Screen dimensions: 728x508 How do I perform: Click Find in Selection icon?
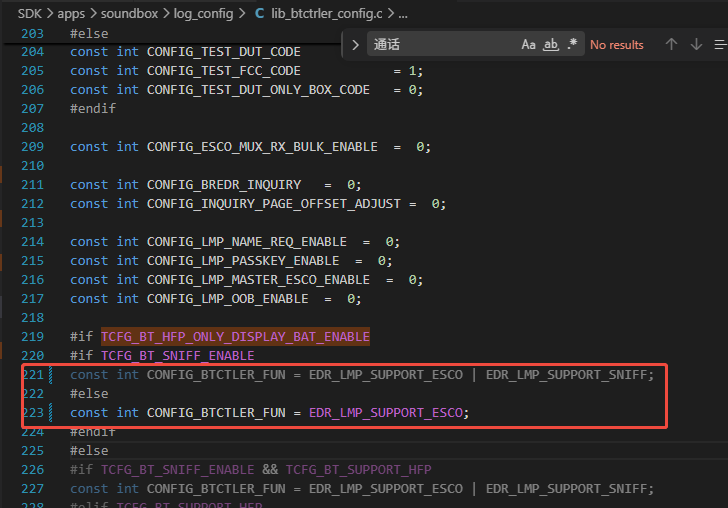(x=721, y=45)
